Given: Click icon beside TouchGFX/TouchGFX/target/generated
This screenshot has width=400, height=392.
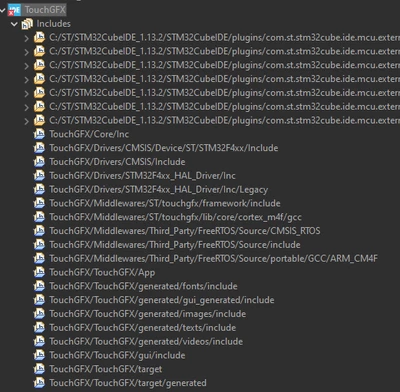Looking at the screenshot, I should click(39, 383).
